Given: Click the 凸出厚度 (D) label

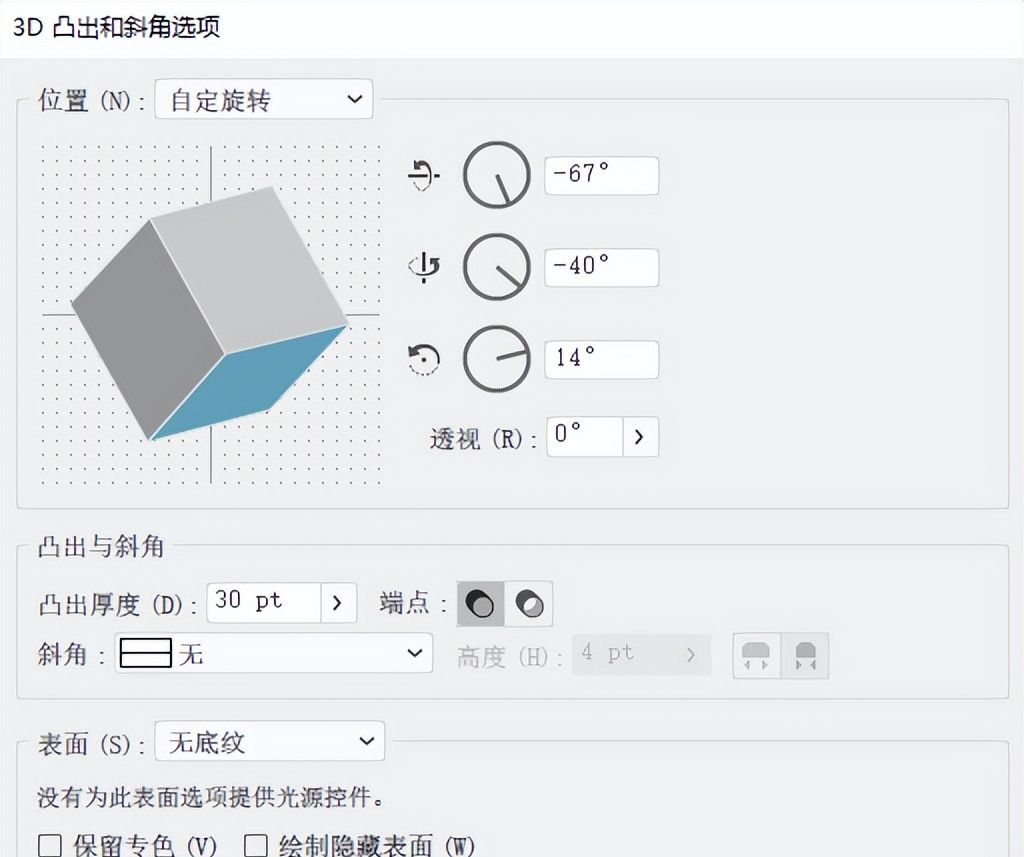Looking at the screenshot, I should click(x=118, y=605).
